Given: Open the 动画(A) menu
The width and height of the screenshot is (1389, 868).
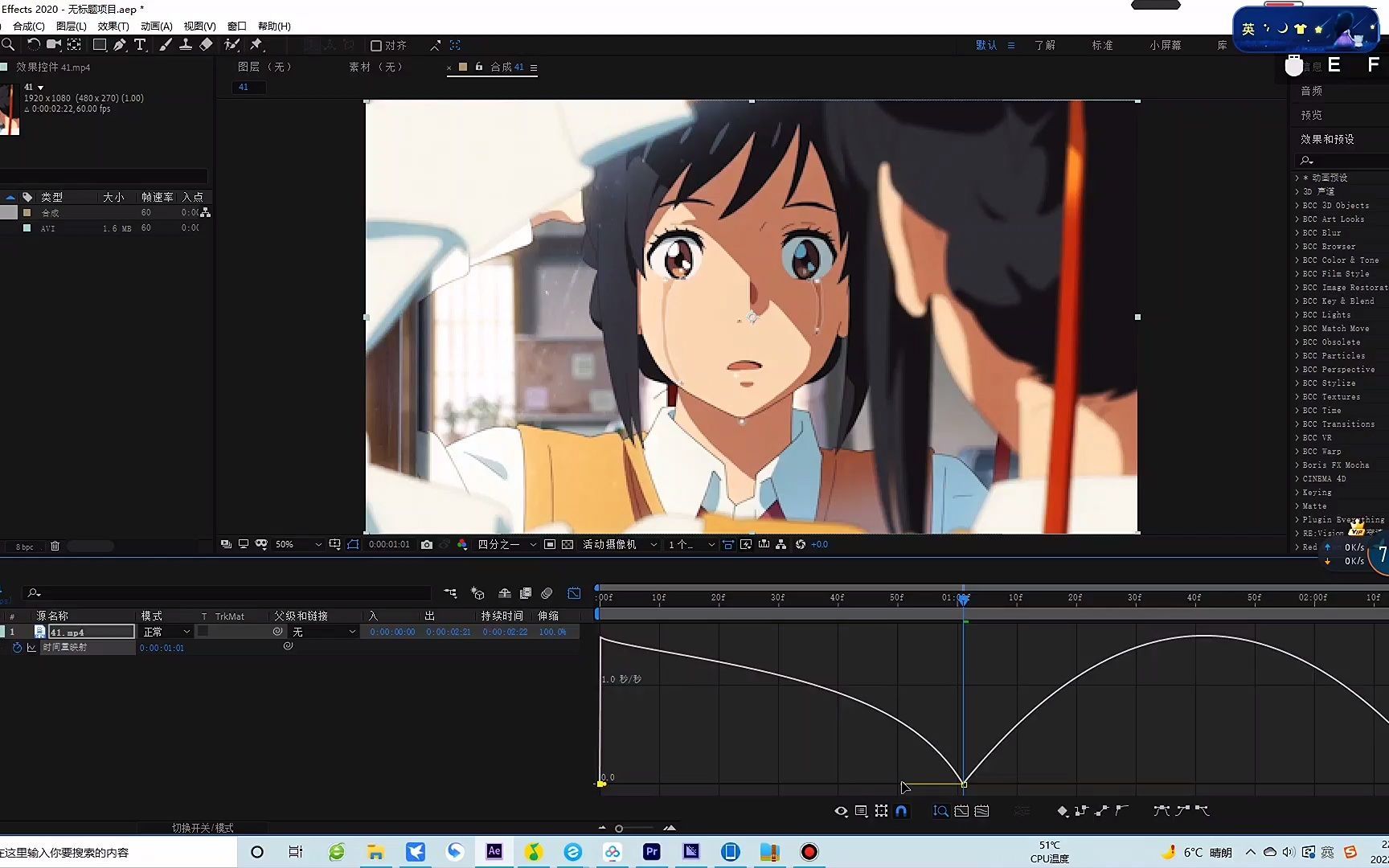Looking at the screenshot, I should pos(156,27).
